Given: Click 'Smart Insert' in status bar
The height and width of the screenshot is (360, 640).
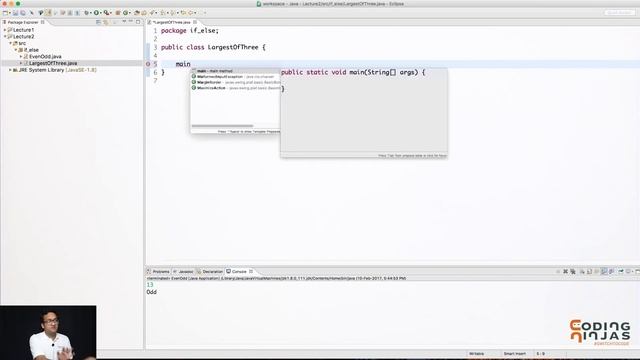Looking at the screenshot, I should tap(515, 354).
